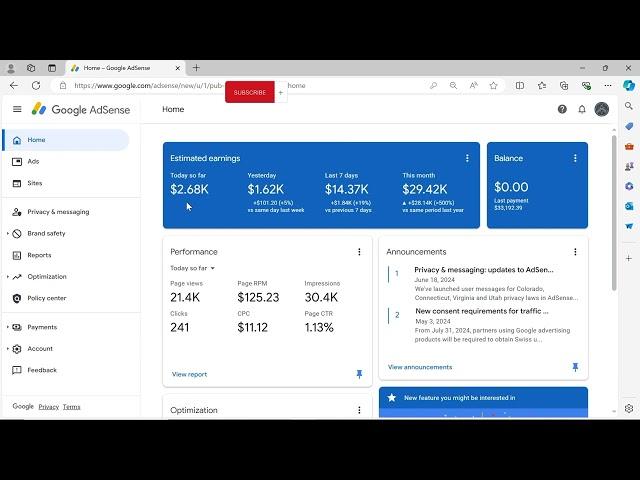640x480 pixels.
Task: Open the Today so far dropdown
Action: tap(193, 268)
